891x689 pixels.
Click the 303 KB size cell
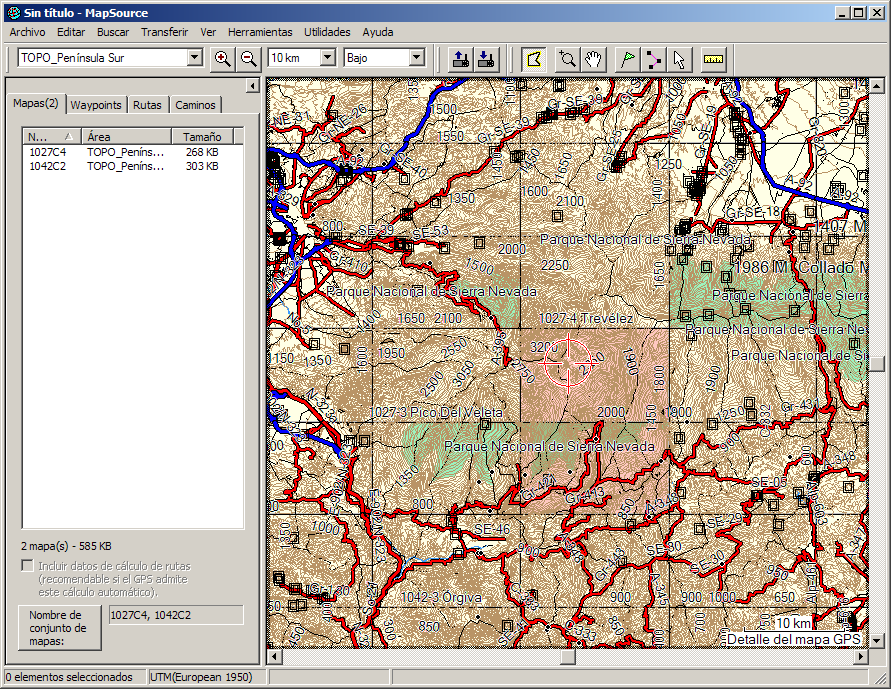pos(202,166)
